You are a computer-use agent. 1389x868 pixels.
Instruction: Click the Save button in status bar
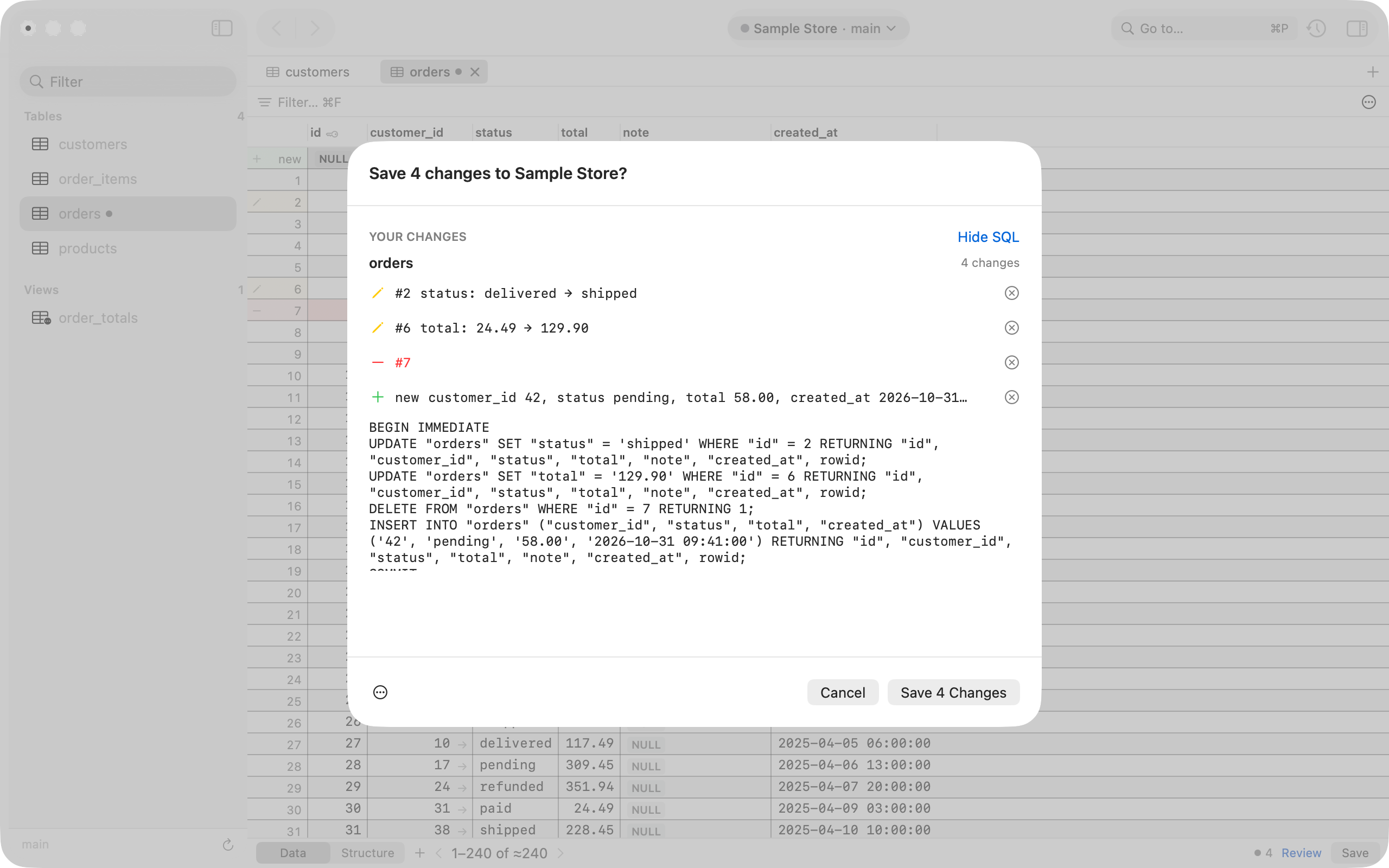click(1355, 853)
